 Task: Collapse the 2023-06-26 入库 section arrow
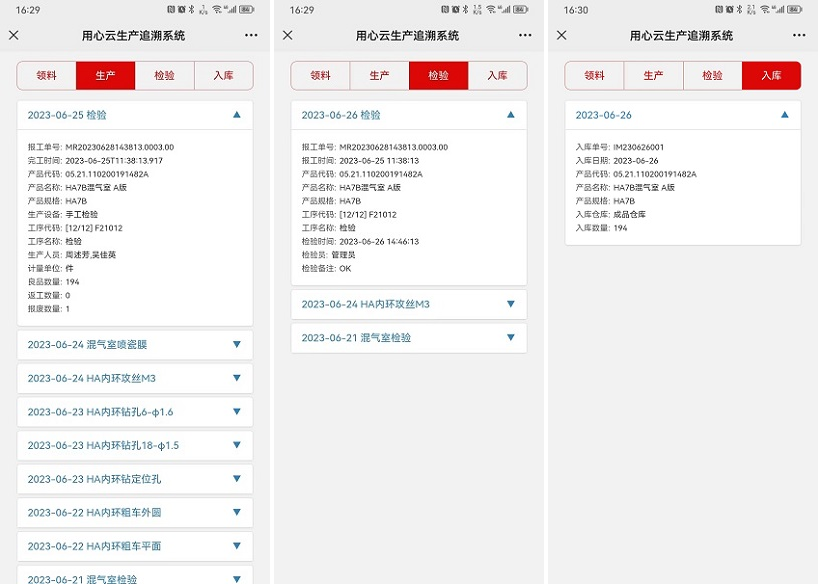click(x=784, y=115)
